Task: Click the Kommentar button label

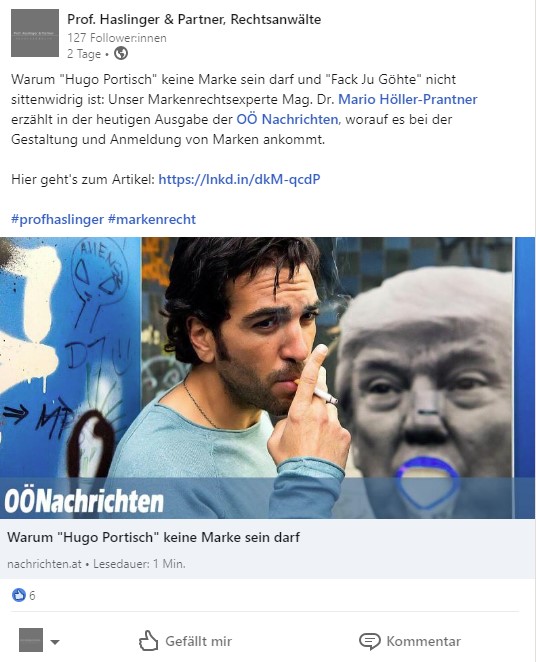Action: click(423, 641)
